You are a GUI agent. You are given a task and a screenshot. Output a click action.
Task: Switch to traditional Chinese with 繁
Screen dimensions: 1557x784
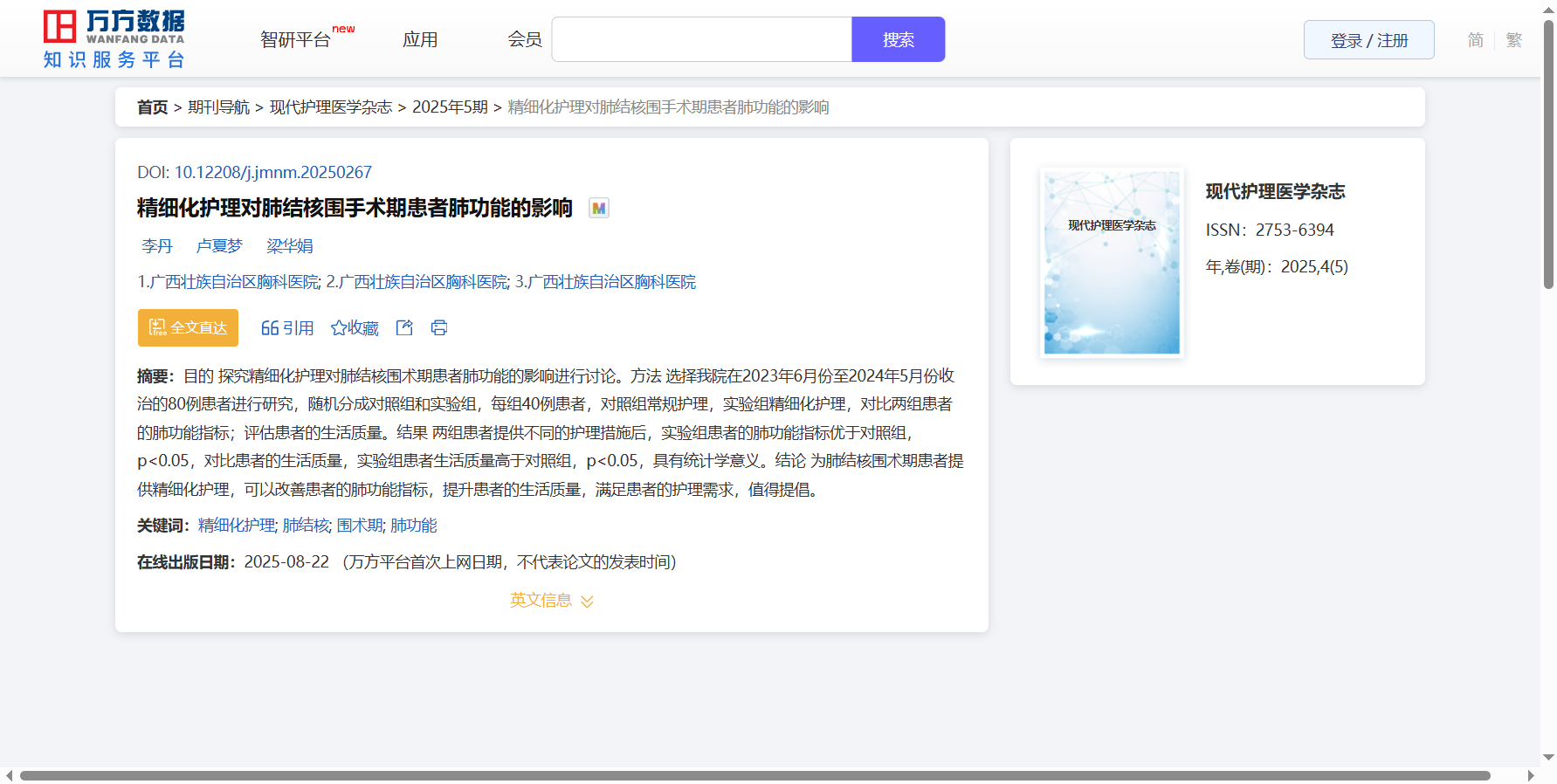tap(1513, 40)
